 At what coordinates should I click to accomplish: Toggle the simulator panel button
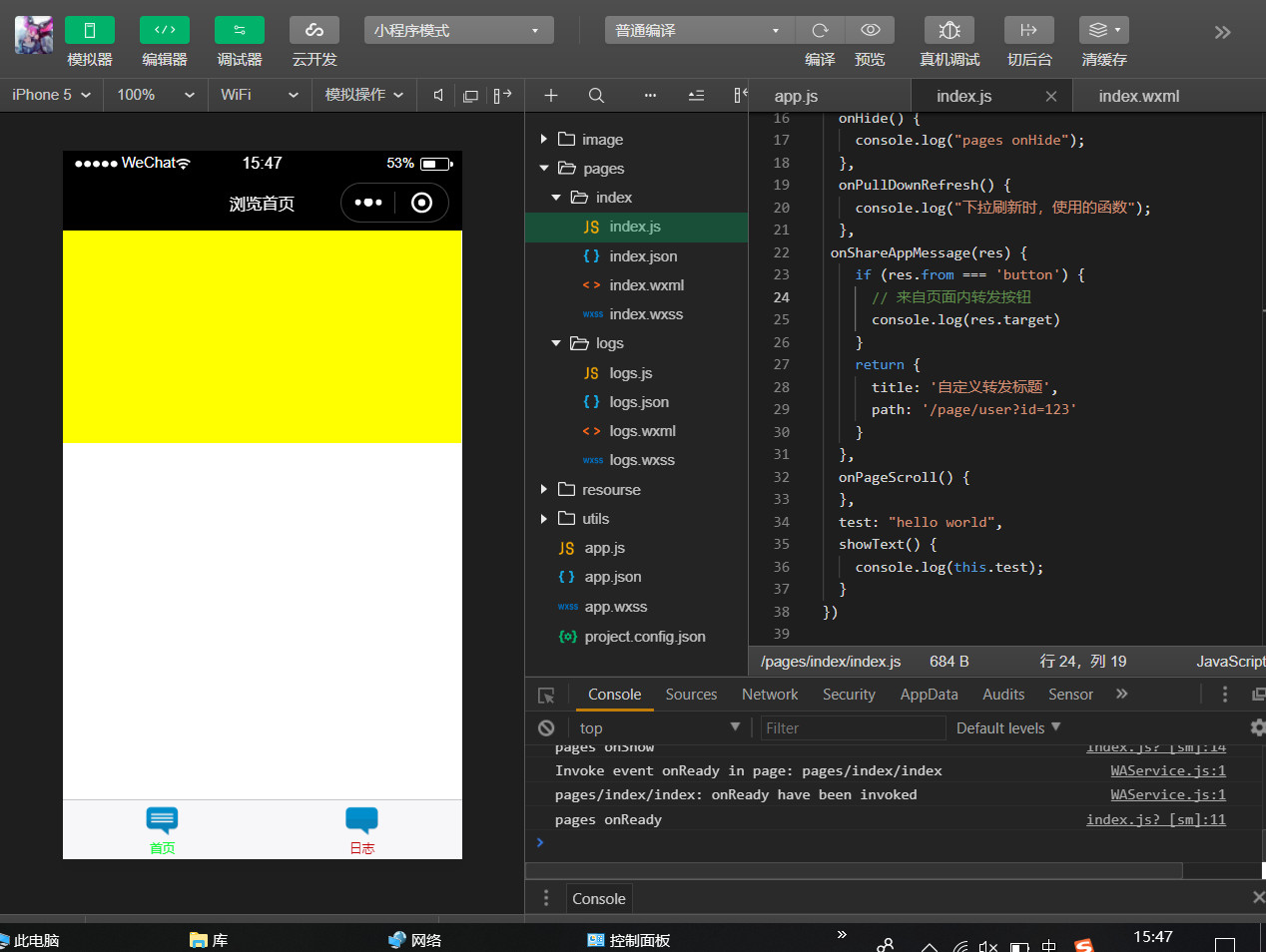pos(89,30)
